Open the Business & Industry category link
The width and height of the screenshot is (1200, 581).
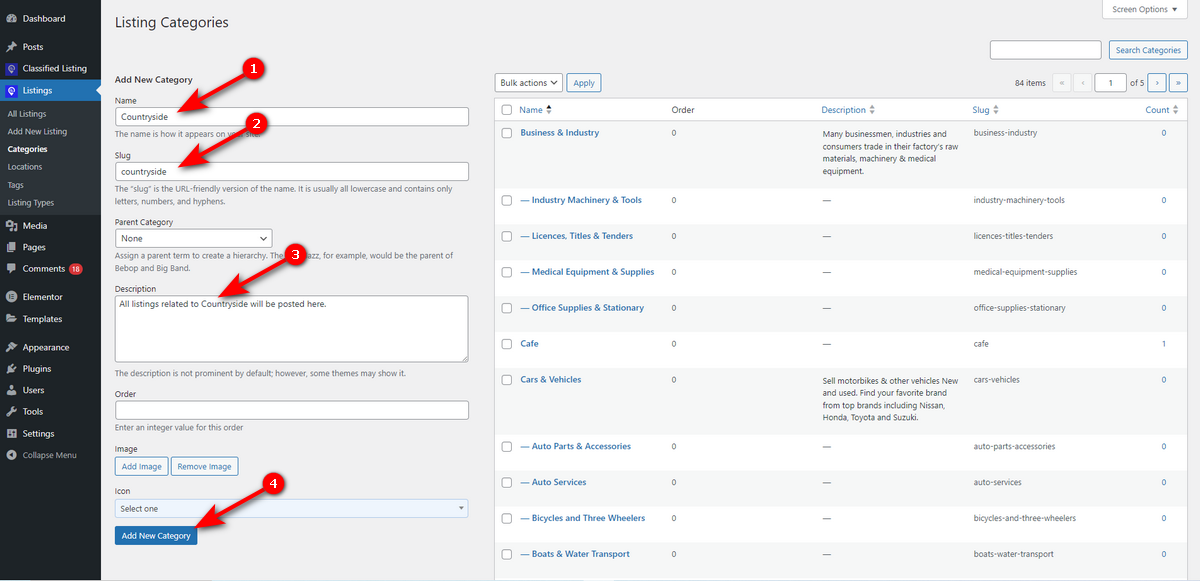[560, 133]
